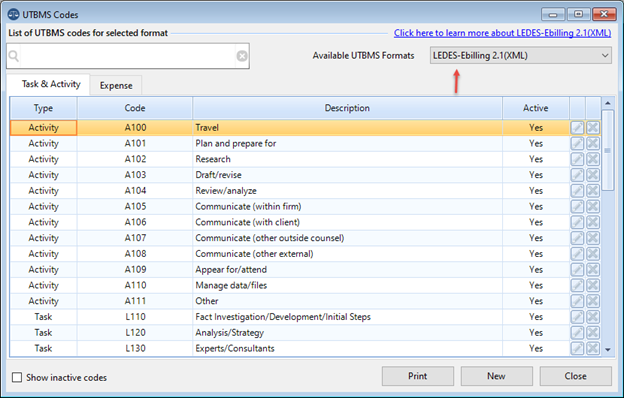This screenshot has height=398, width=624.
Task: Edit the A107 other outside counsel code
Action: (577, 238)
